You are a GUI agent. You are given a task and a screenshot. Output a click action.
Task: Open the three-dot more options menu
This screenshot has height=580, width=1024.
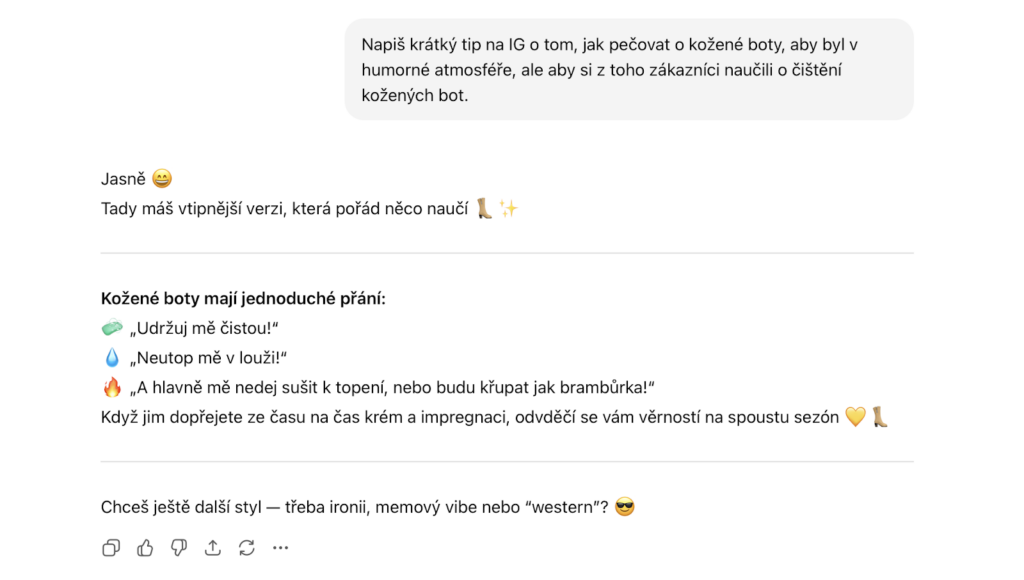[281, 547]
